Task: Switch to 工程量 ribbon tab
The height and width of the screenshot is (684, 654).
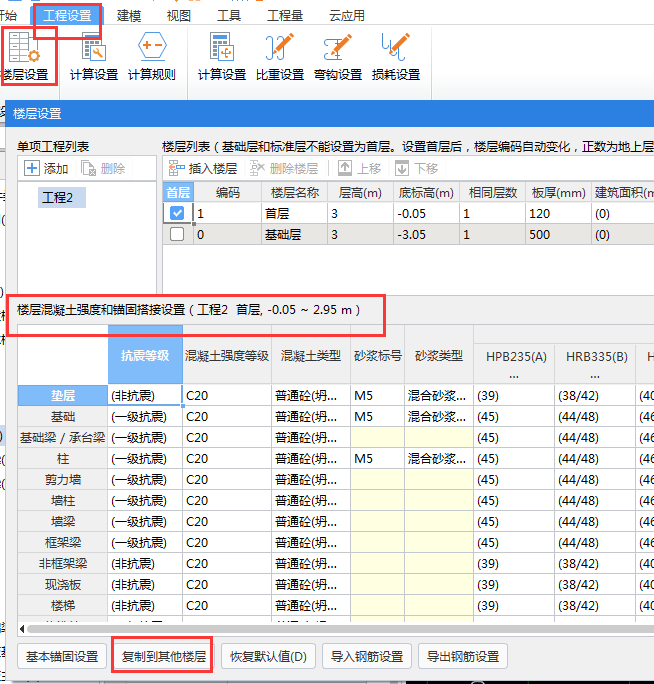Action: (285, 16)
